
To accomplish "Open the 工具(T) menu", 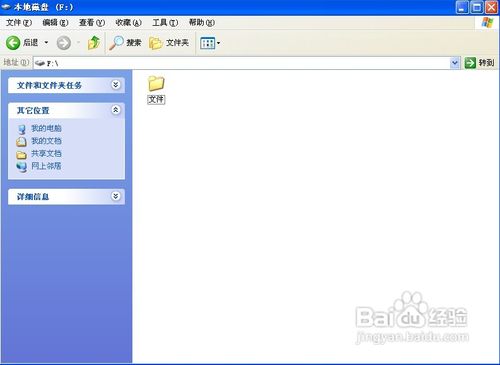I will click(x=165, y=23).
